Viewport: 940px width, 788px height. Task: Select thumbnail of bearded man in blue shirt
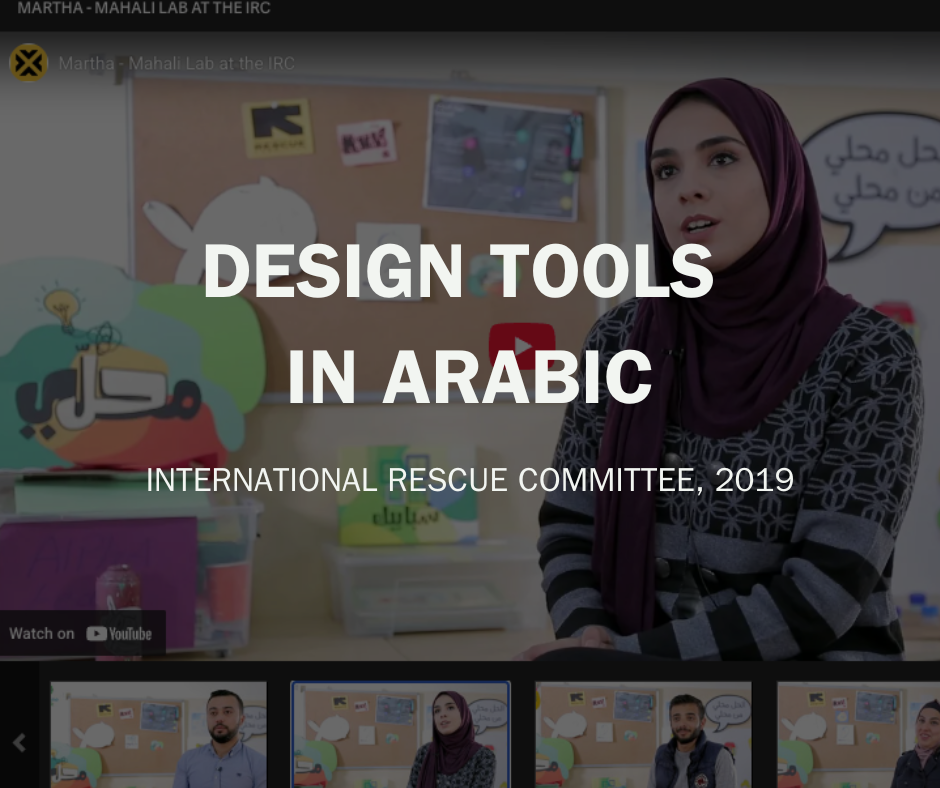[x=158, y=735]
